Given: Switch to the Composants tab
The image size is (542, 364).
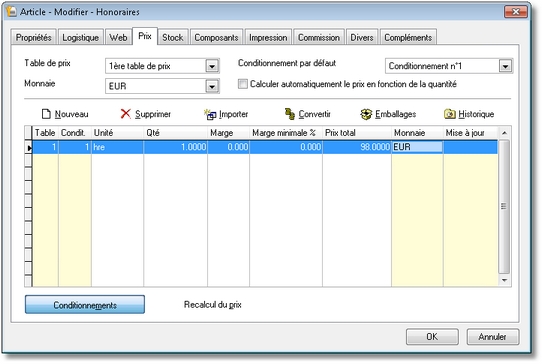Looking at the screenshot, I should coord(216,37).
